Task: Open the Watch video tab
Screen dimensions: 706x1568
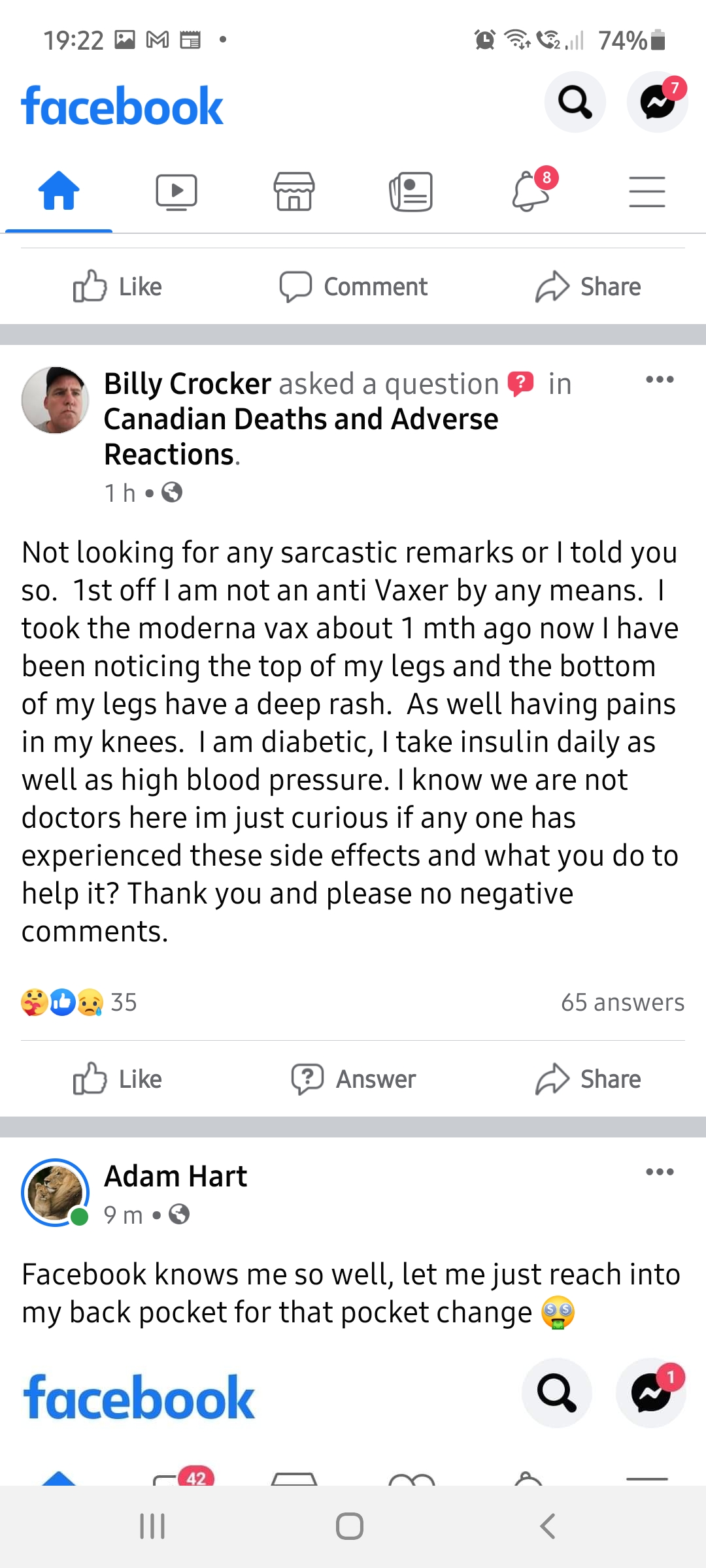Action: (176, 192)
